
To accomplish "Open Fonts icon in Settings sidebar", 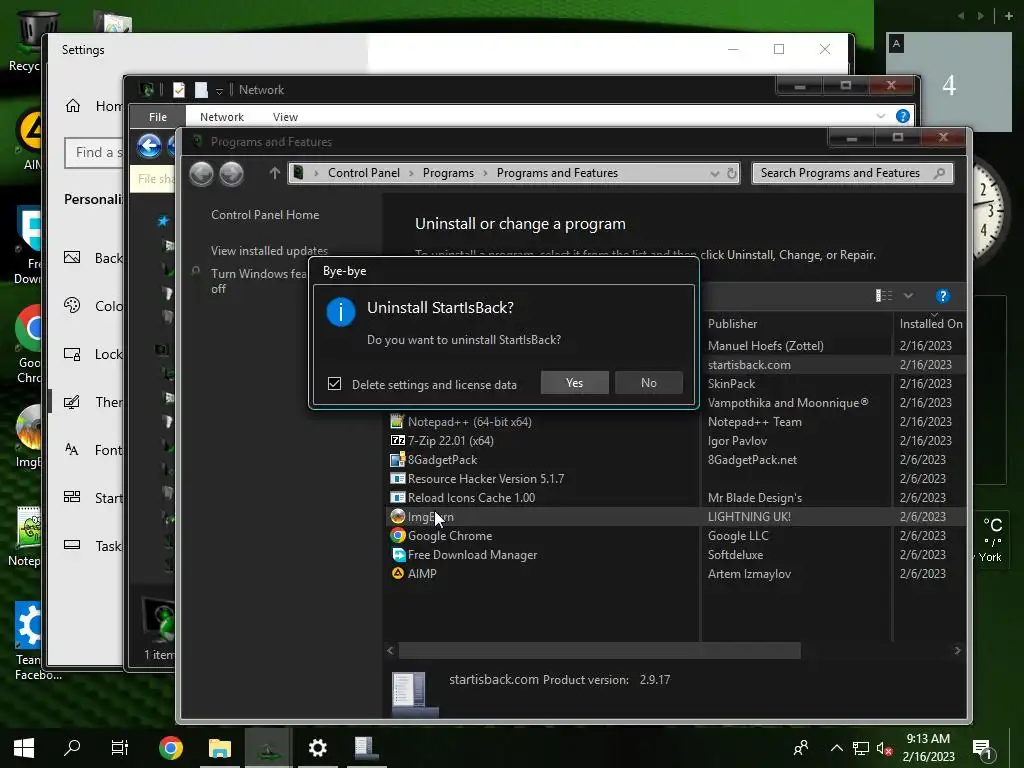I will coord(72,449).
